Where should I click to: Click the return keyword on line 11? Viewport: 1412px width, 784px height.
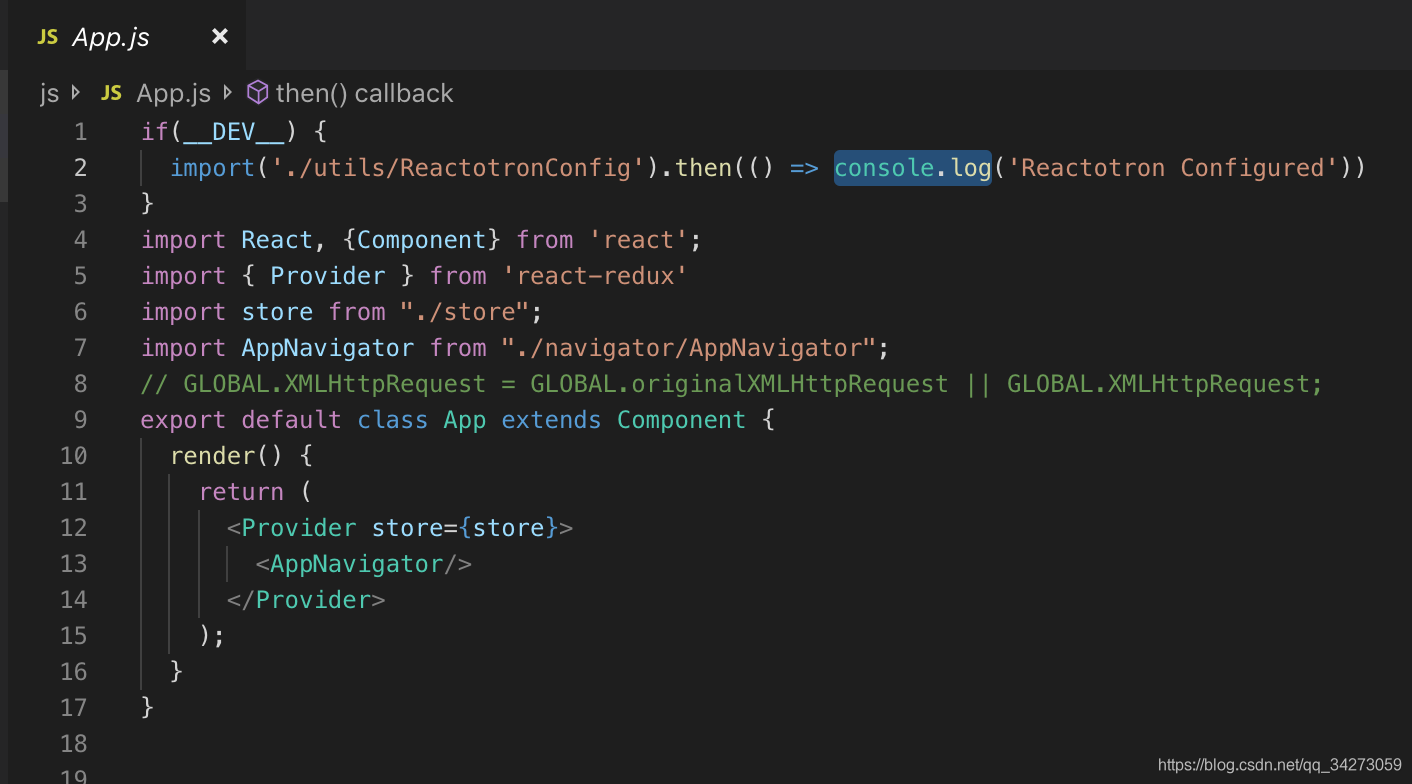point(242,492)
